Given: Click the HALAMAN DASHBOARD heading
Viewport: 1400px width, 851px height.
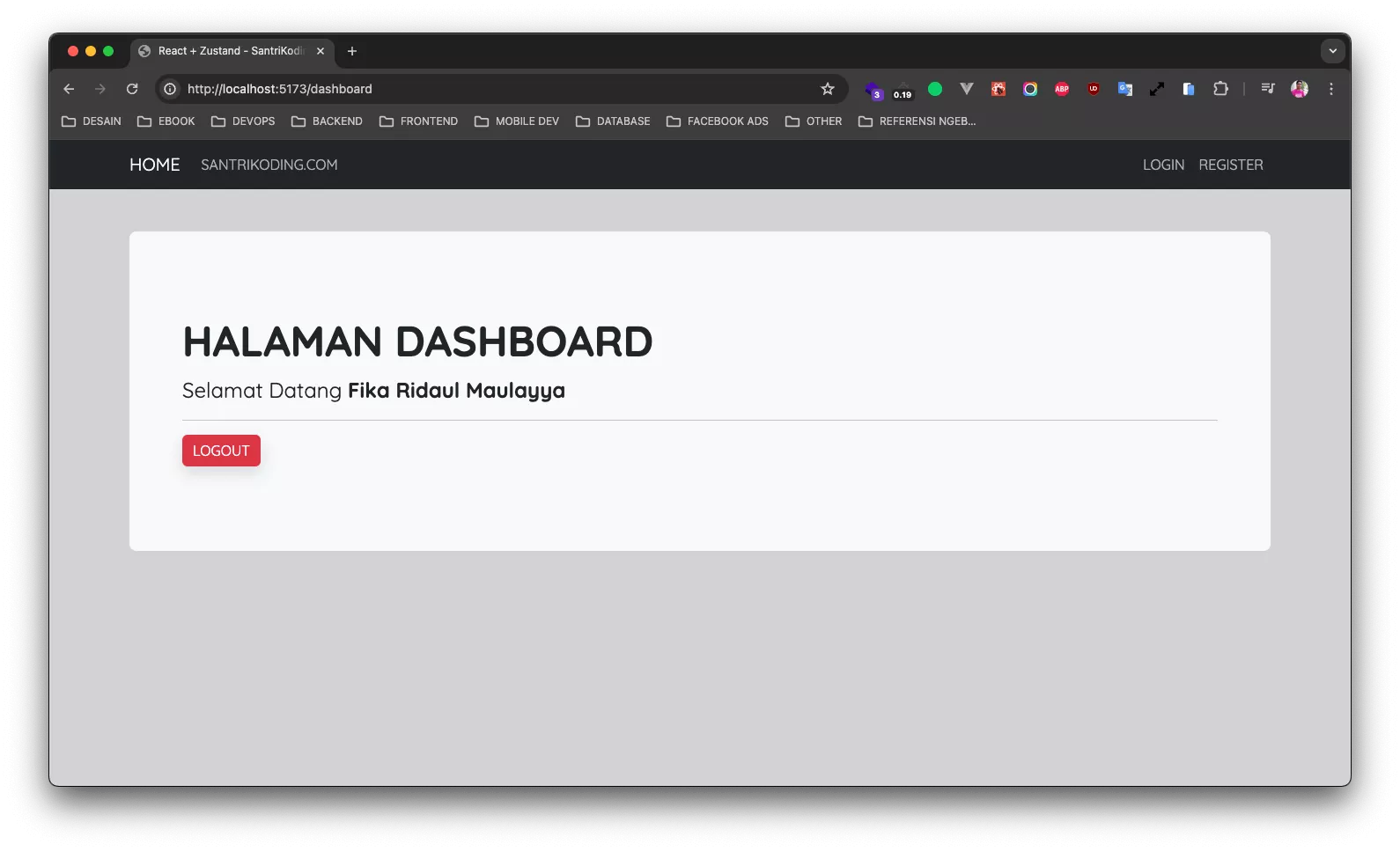Looking at the screenshot, I should pyautogui.click(x=417, y=341).
